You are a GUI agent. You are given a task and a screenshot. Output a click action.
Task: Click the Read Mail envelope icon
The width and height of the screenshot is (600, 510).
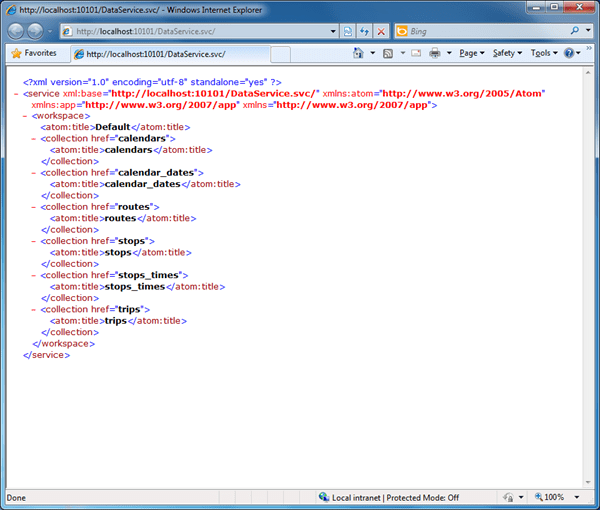point(415,53)
